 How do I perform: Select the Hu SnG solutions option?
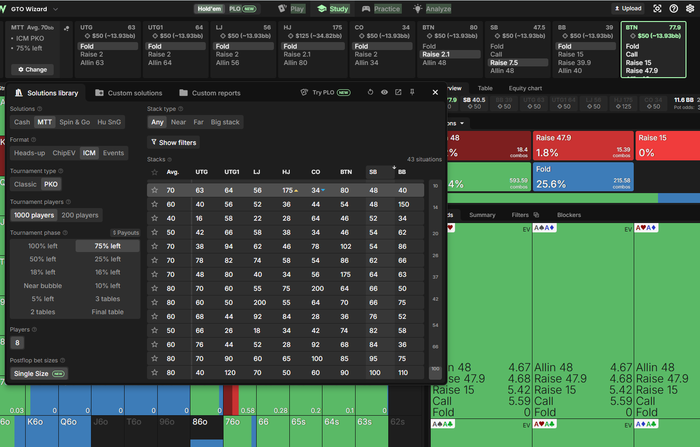point(109,122)
